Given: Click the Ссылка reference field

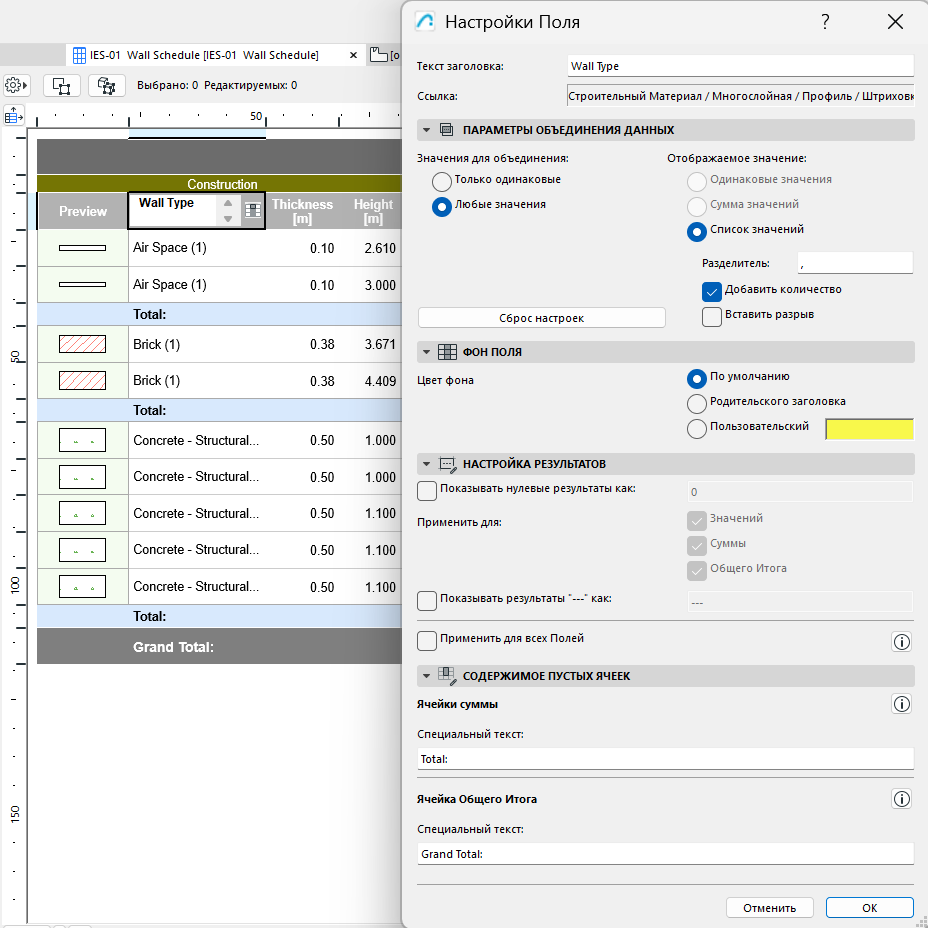Looking at the screenshot, I should coord(740,96).
